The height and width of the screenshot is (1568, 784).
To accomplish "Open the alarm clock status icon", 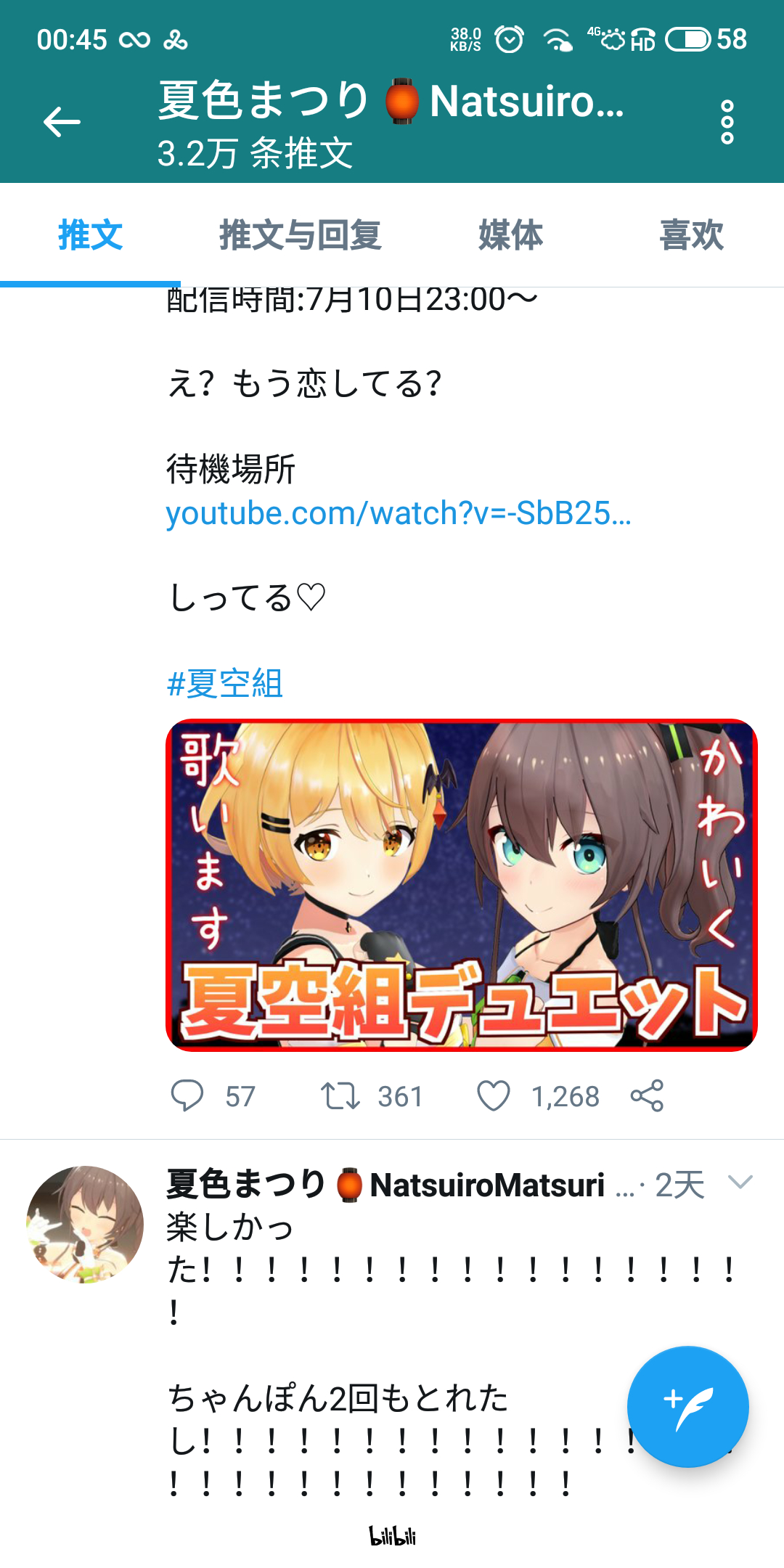I will (x=510, y=39).
